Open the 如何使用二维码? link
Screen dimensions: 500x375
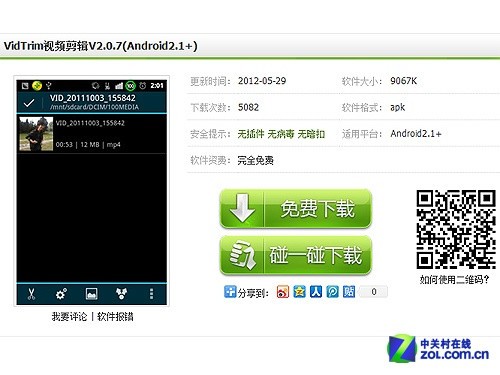click(455, 279)
